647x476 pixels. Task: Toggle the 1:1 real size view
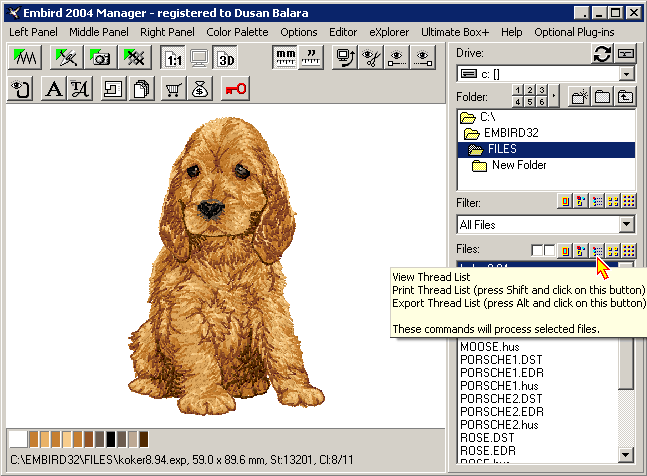pos(174,58)
